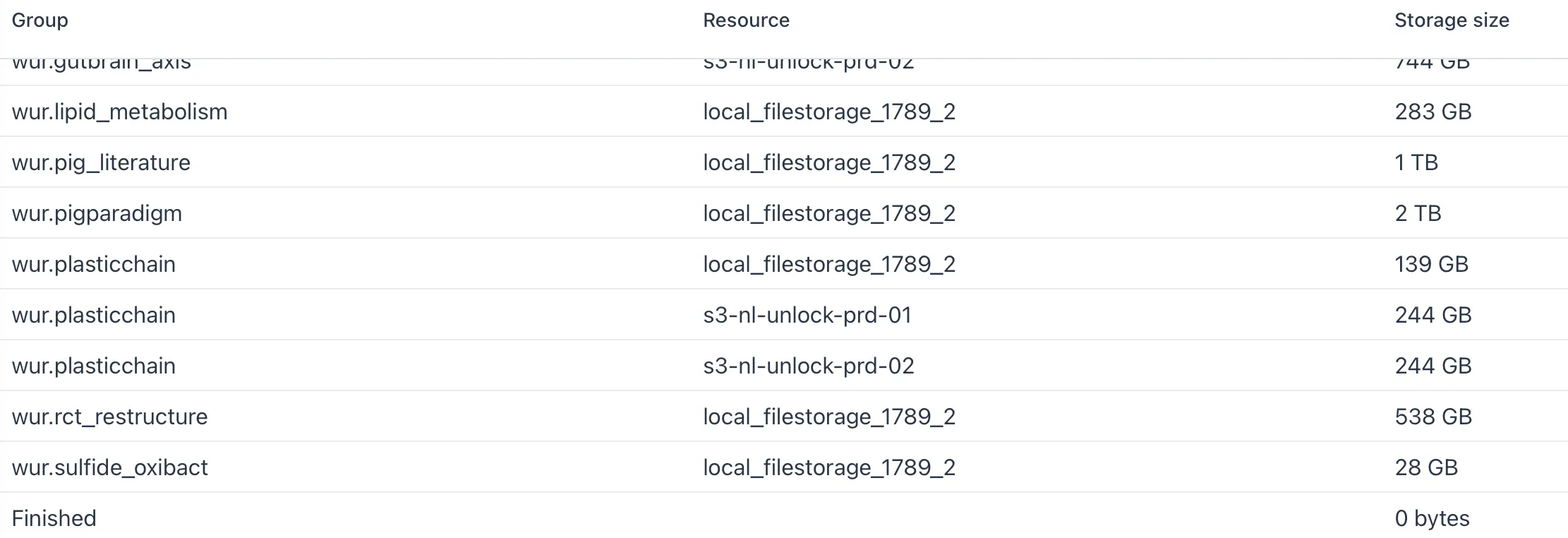Image resolution: width=1568 pixels, height=538 pixels.
Task: Click the 28 GB storage value
Action: pos(1426,467)
